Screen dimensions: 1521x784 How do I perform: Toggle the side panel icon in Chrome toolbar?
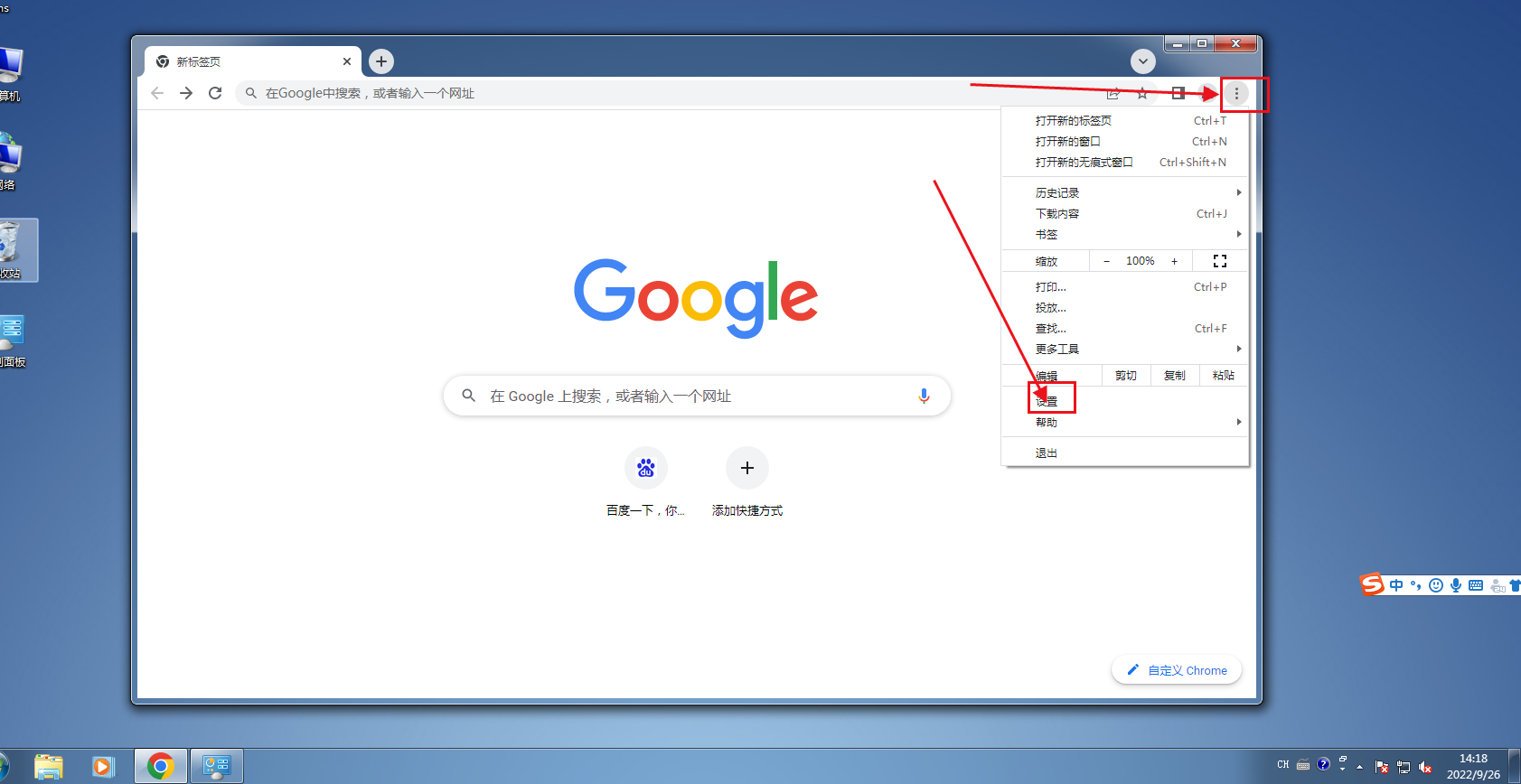click(1178, 93)
